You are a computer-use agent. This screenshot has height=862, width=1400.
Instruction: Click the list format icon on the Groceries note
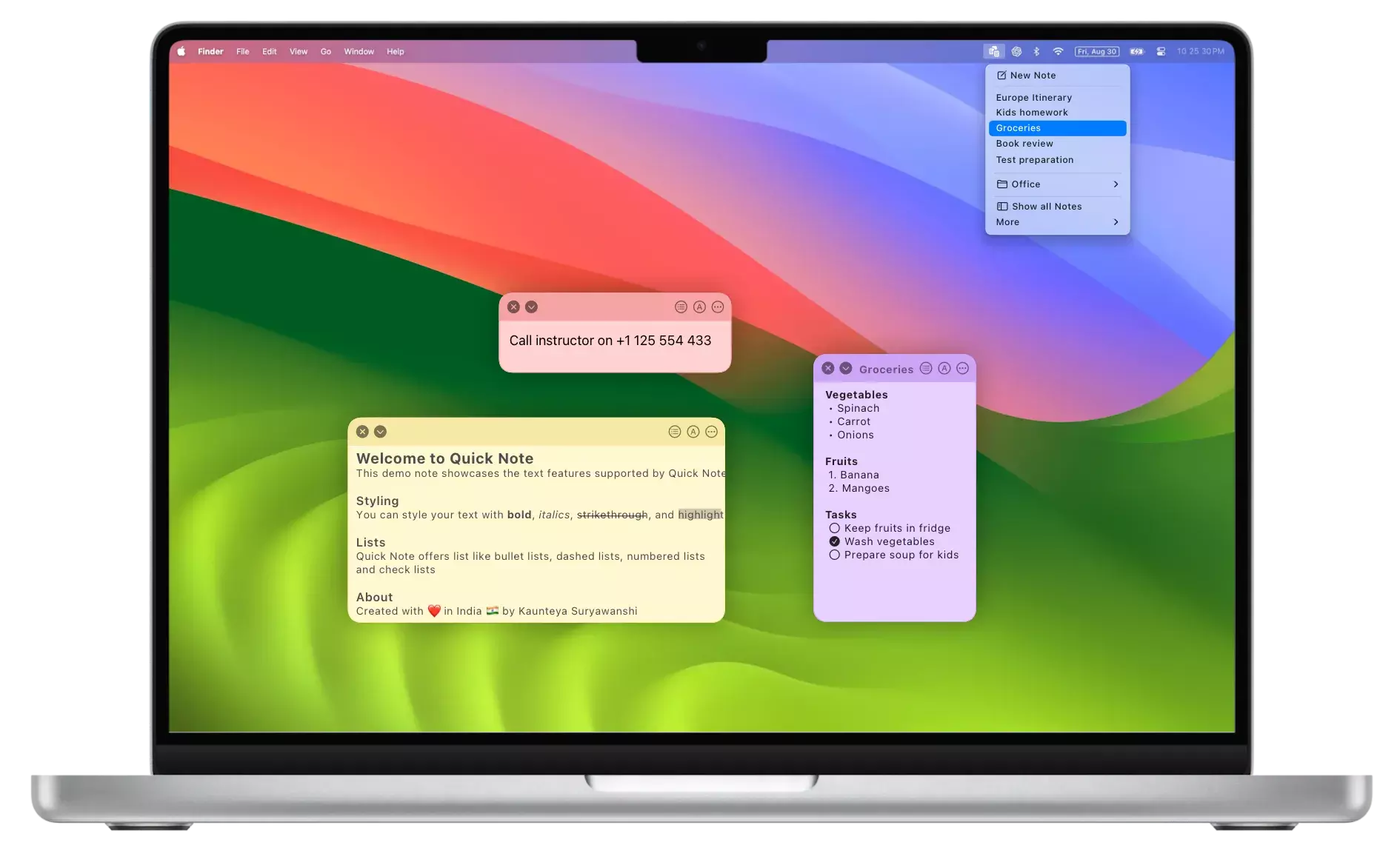tap(926, 368)
